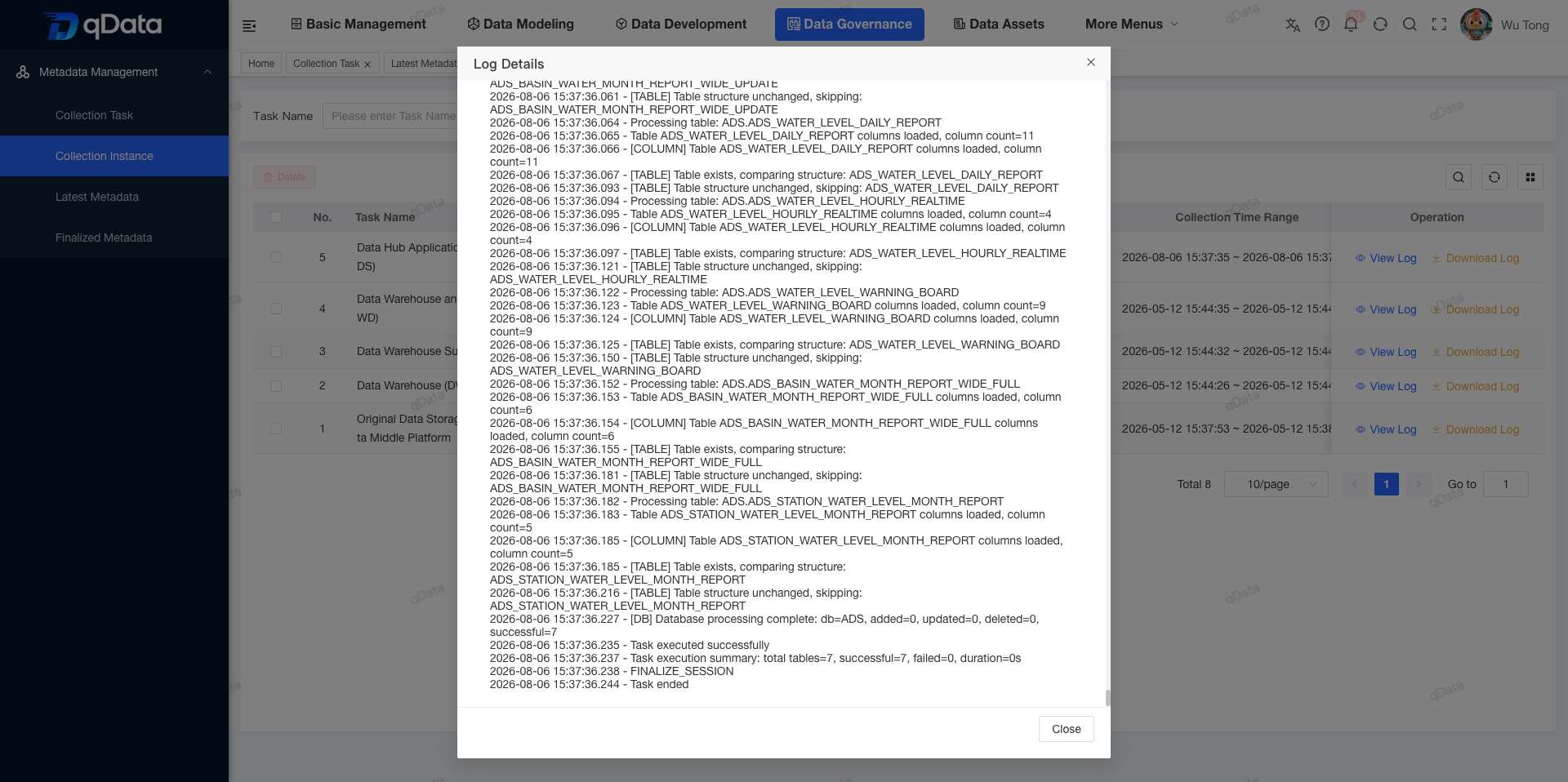This screenshot has width=1568, height=782.
Task: Open language translation icon
Action: (1292, 24)
